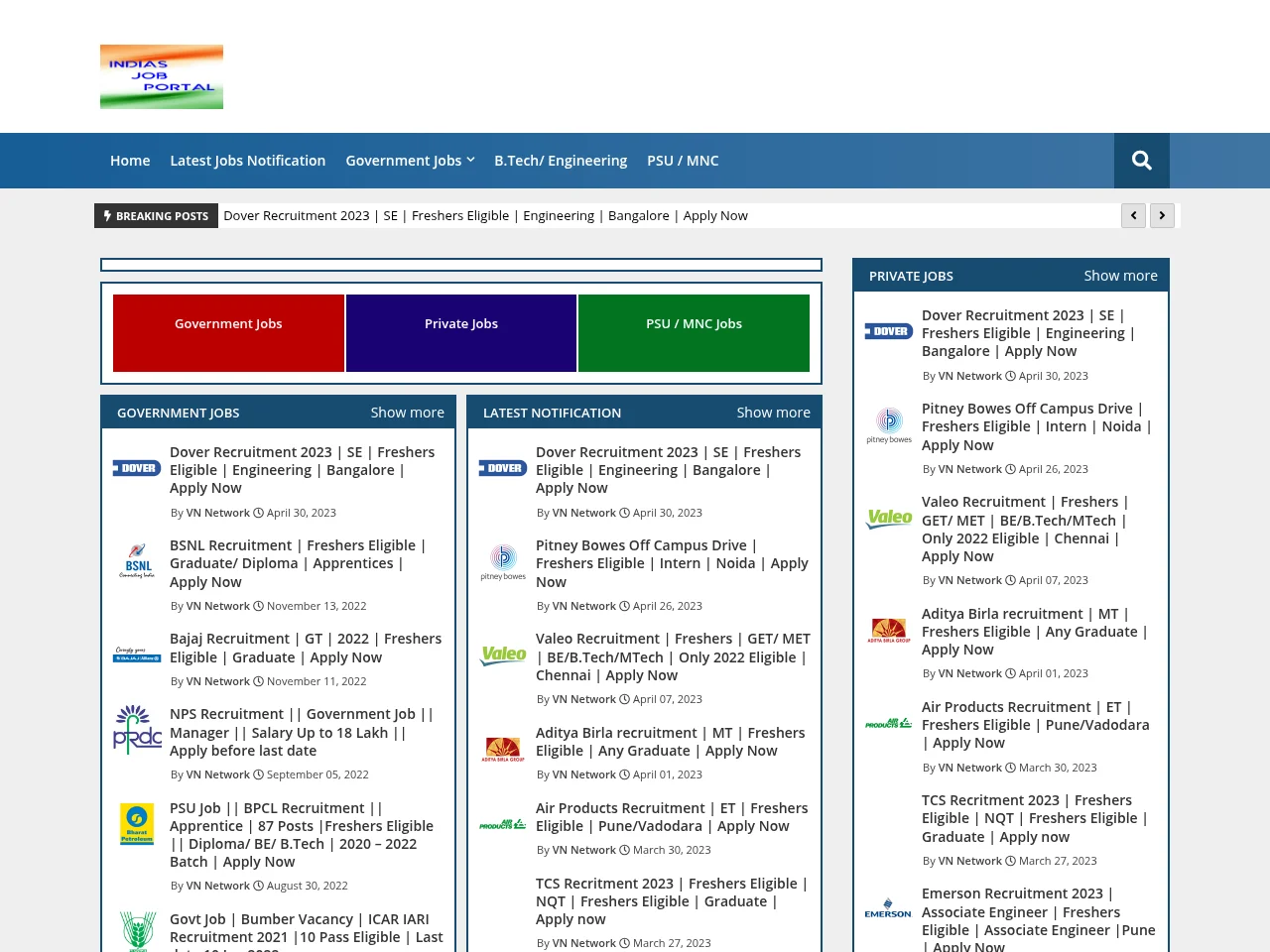The width and height of the screenshot is (1270, 952).
Task: Open B.Tech/ Engineering menu item
Action: [x=561, y=161]
